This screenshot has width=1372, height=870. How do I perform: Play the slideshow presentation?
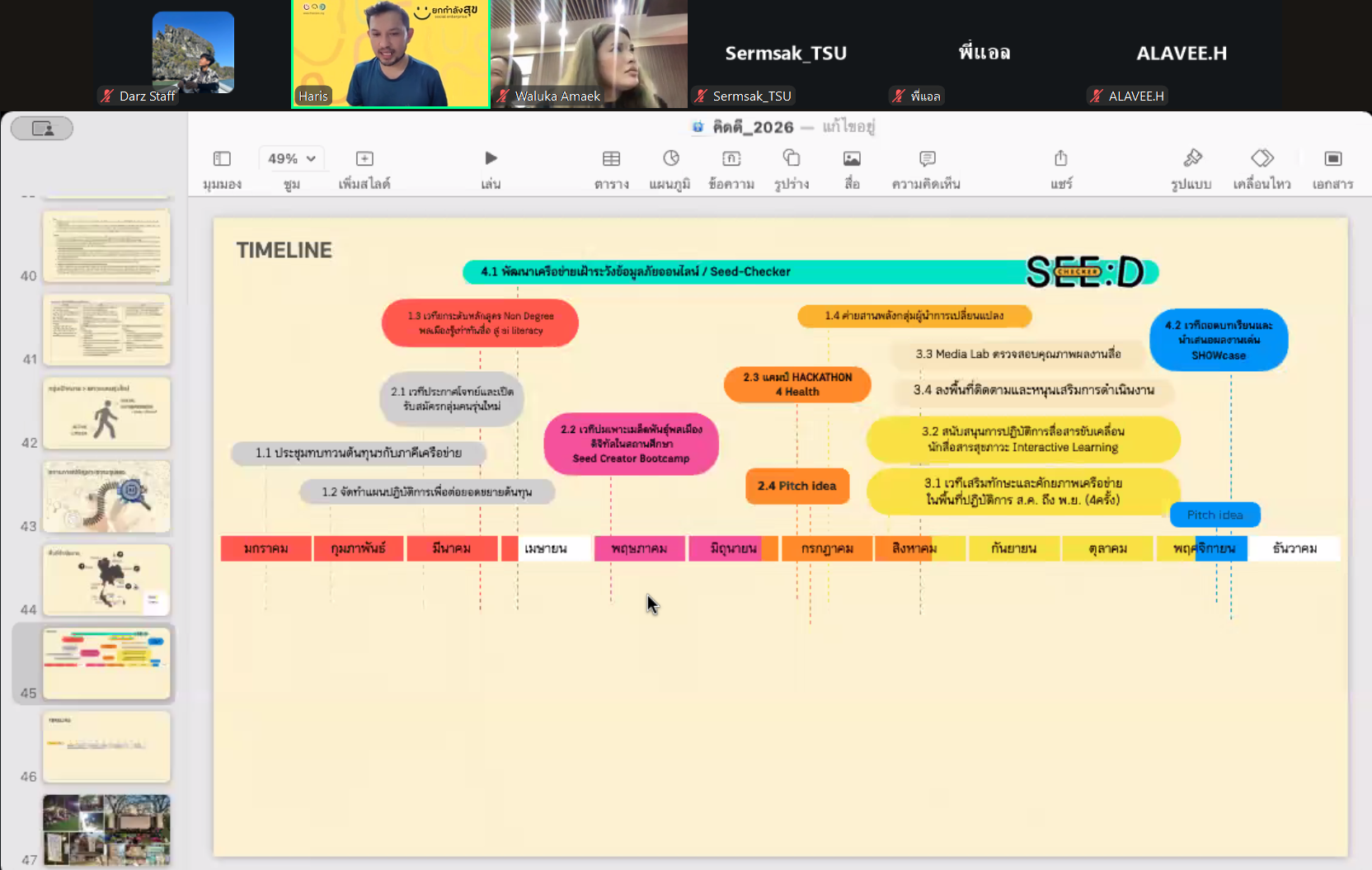[x=491, y=158]
